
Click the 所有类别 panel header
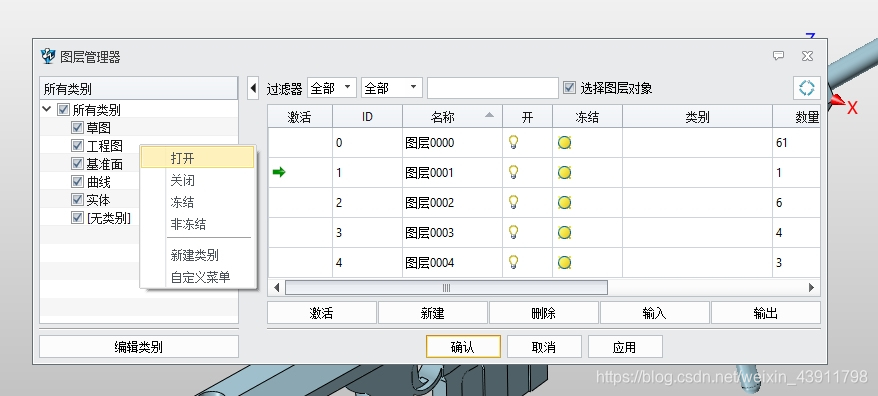coord(139,88)
